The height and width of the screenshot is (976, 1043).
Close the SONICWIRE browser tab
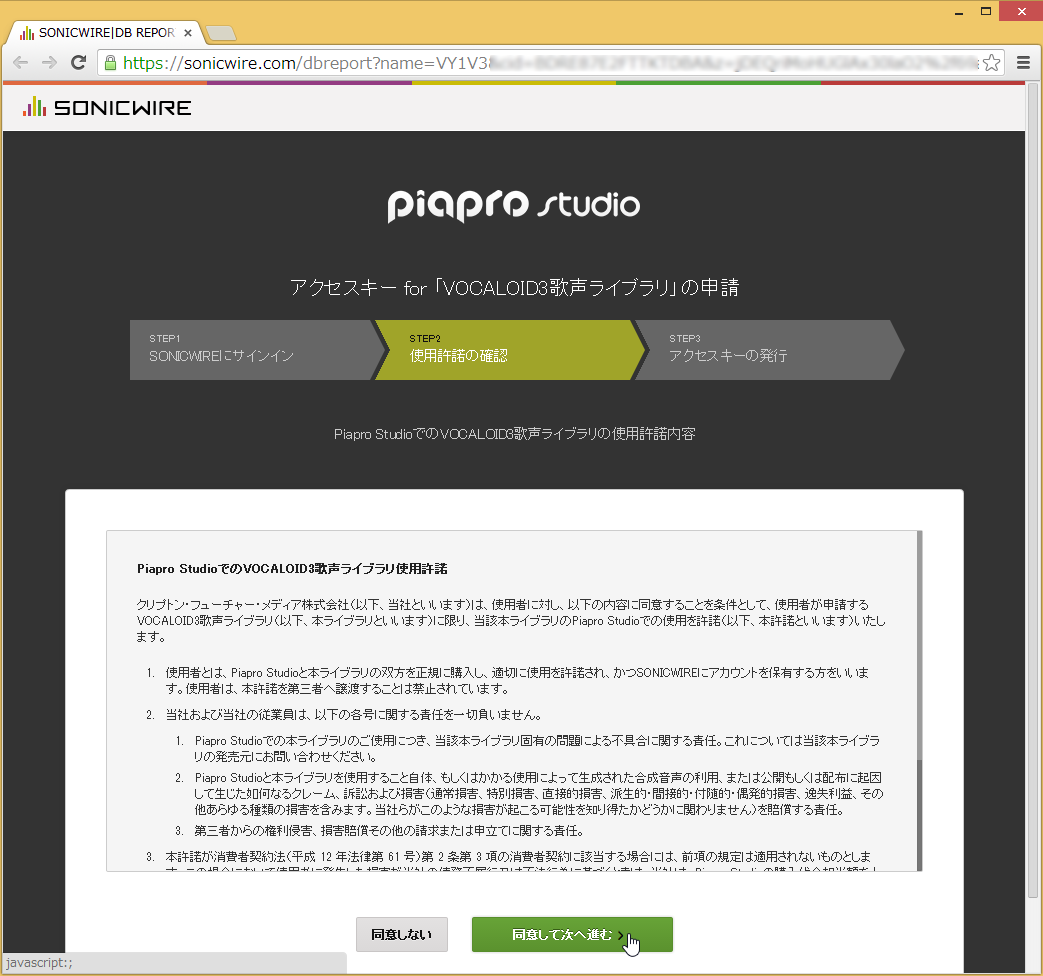tap(188, 32)
